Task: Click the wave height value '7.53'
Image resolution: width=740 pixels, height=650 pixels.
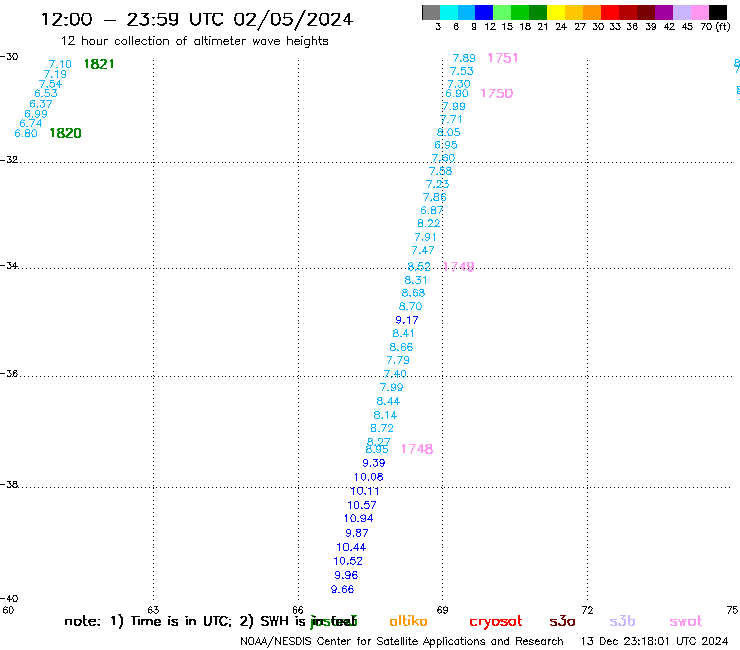Action: pos(462,71)
